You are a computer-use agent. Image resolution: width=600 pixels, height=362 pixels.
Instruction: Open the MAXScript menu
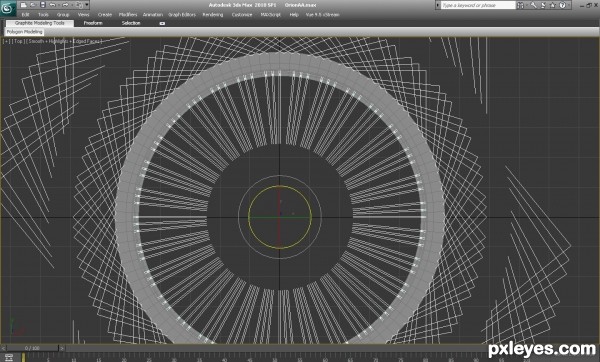tap(271, 15)
